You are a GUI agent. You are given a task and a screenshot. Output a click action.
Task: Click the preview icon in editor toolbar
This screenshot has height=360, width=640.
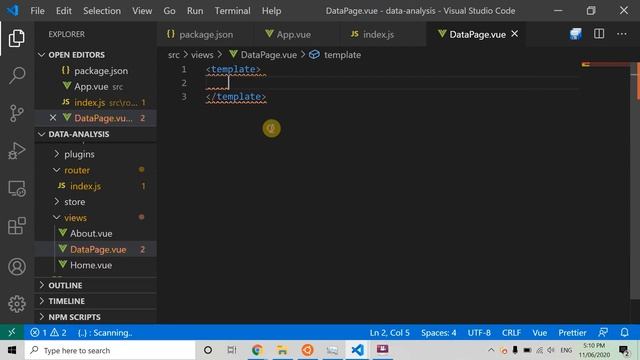(x=576, y=34)
